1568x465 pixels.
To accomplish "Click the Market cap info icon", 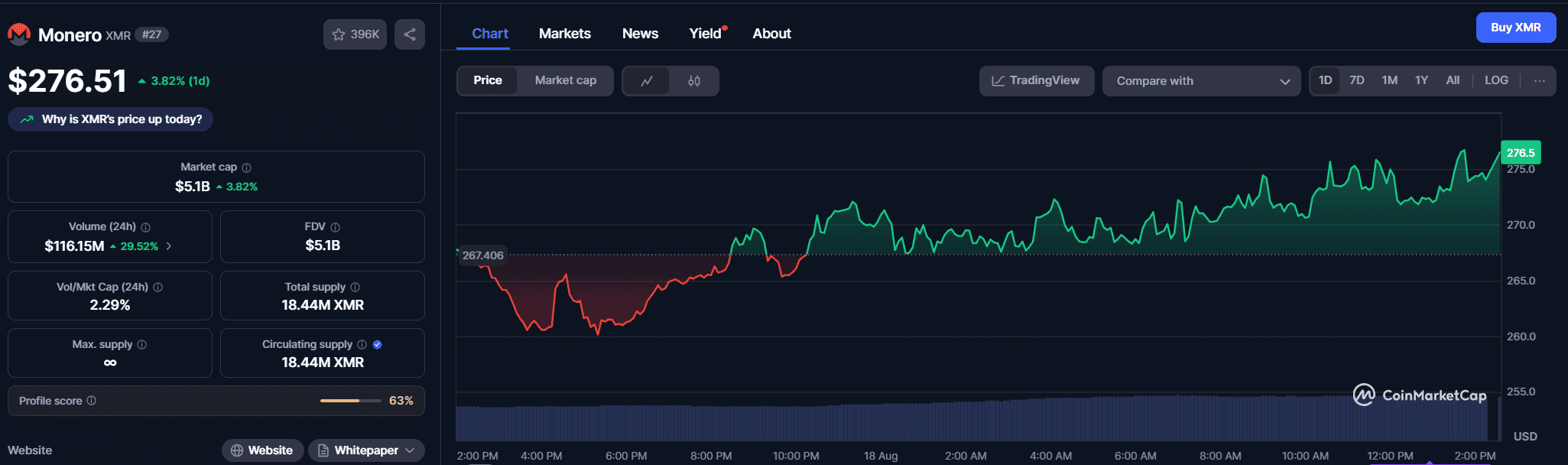I will pos(246,167).
